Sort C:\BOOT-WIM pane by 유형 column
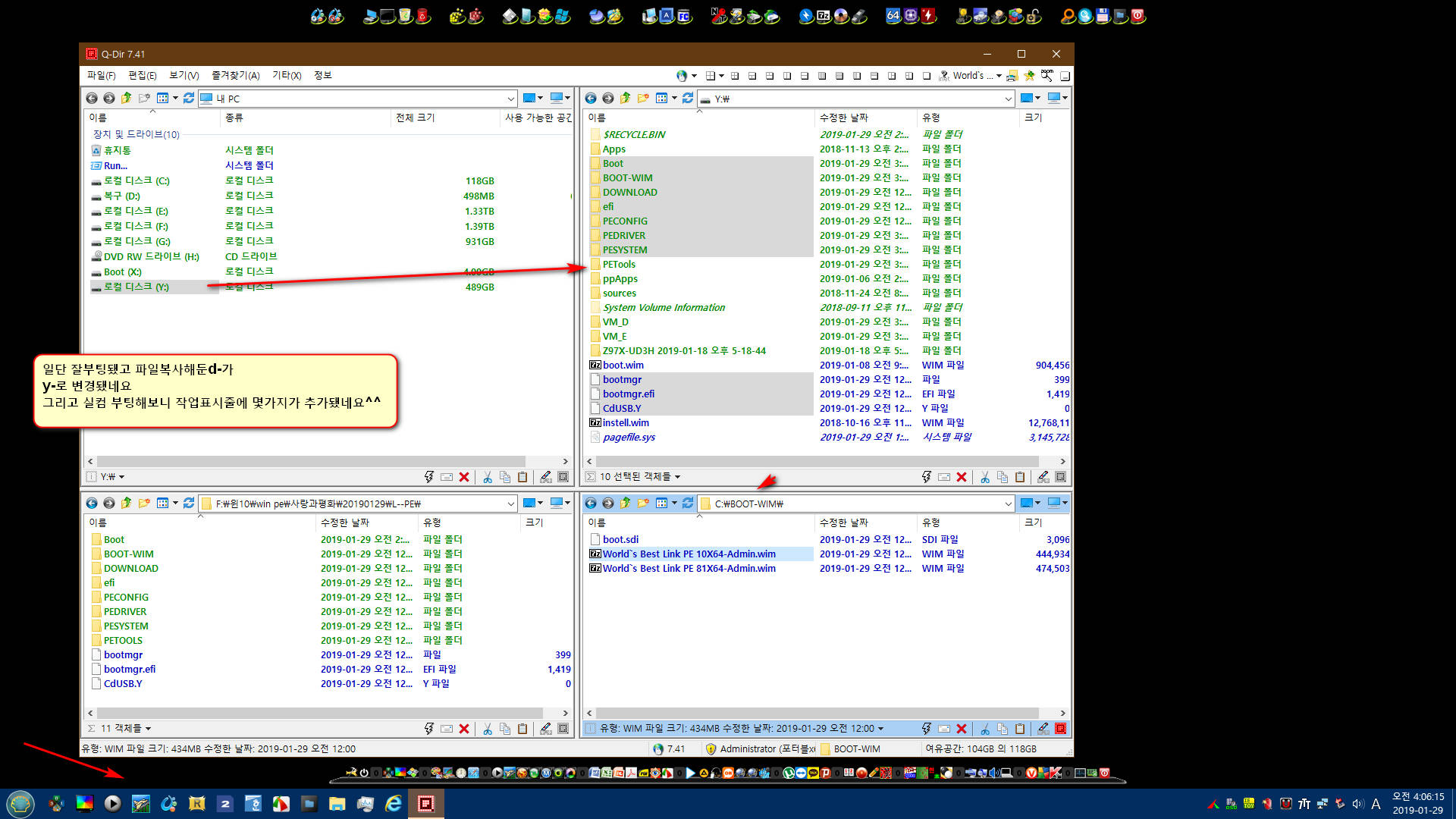Viewport: 1456px width, 819px height. (x=968, y=522)
